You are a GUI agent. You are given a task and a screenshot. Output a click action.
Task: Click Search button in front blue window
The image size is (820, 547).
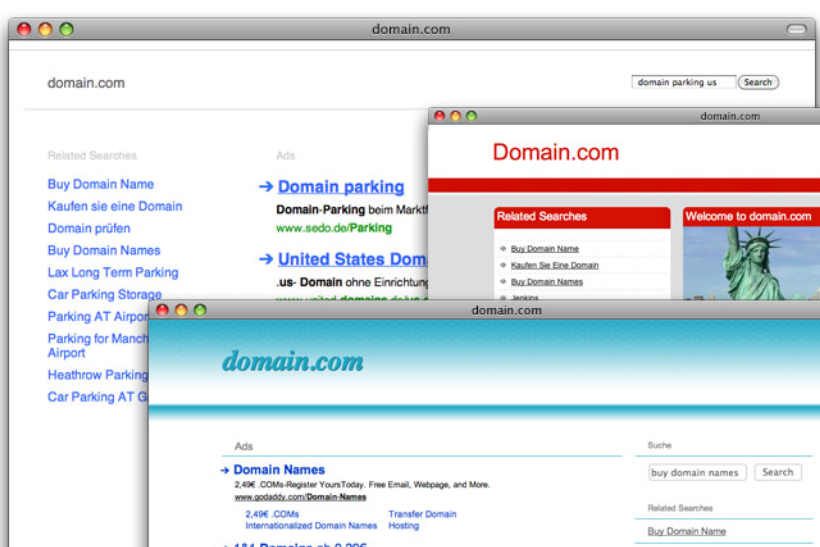coord(778,472)
